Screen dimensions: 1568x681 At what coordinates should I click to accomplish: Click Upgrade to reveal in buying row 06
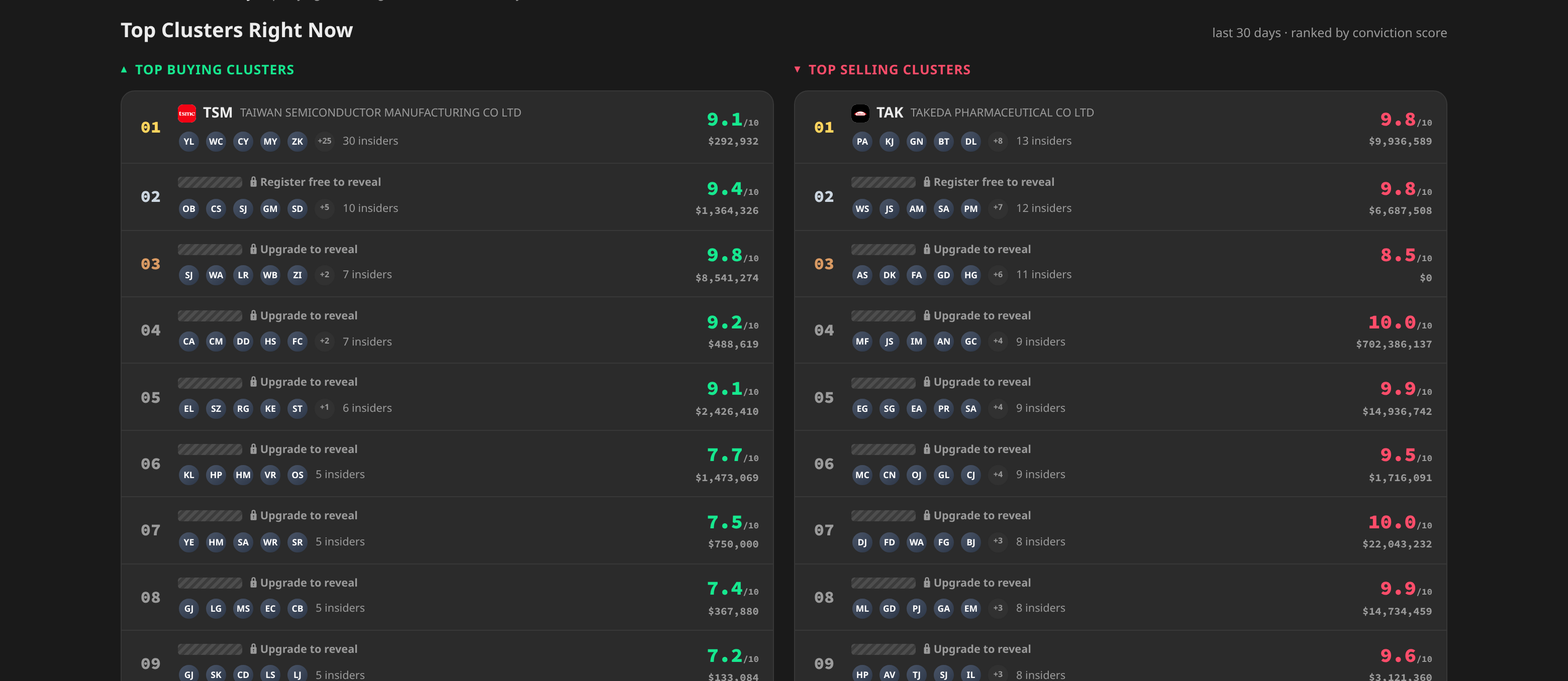click(304, 449)
